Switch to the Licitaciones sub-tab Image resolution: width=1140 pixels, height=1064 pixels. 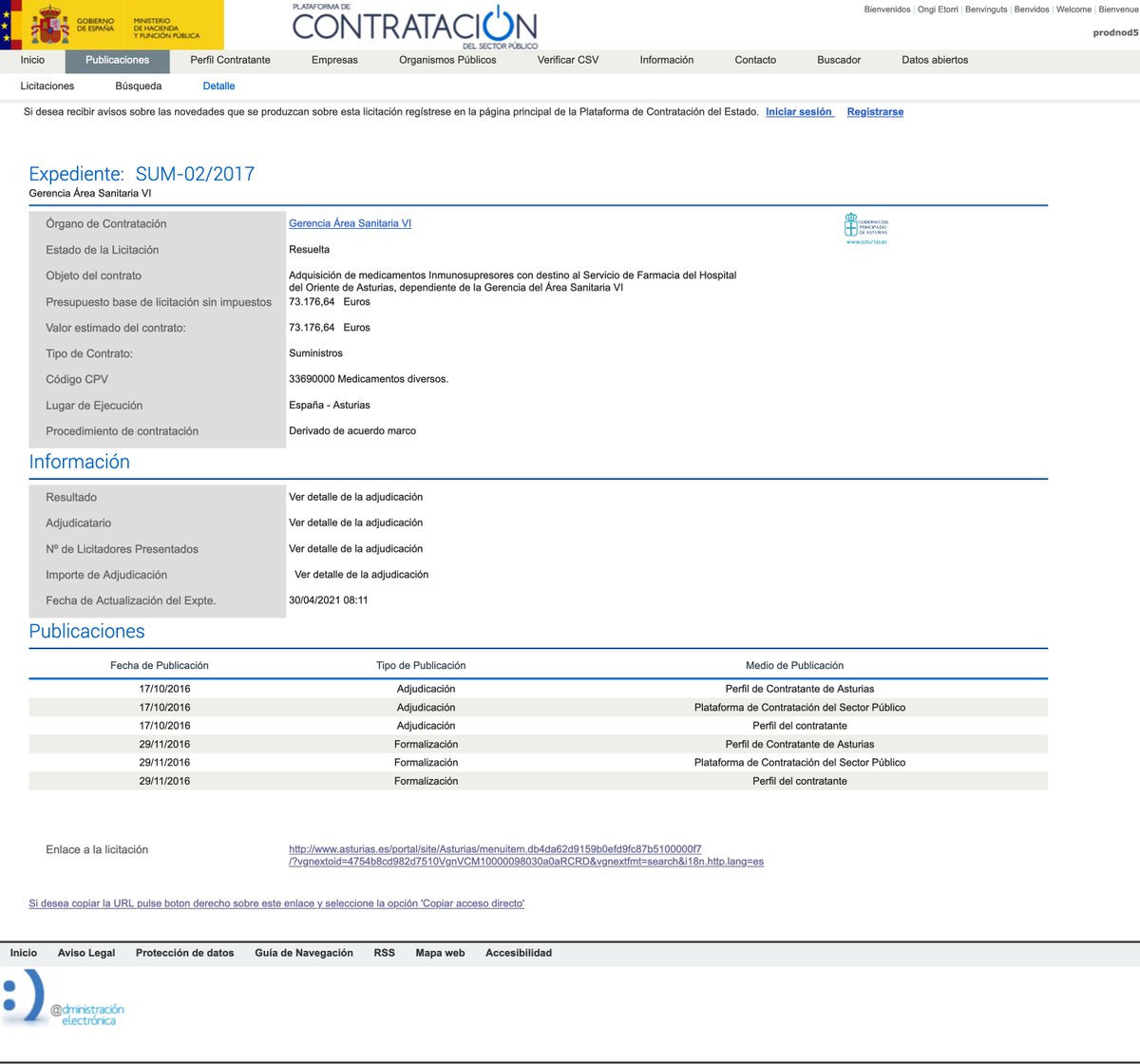pyautogui.click(x=47, y=85)
